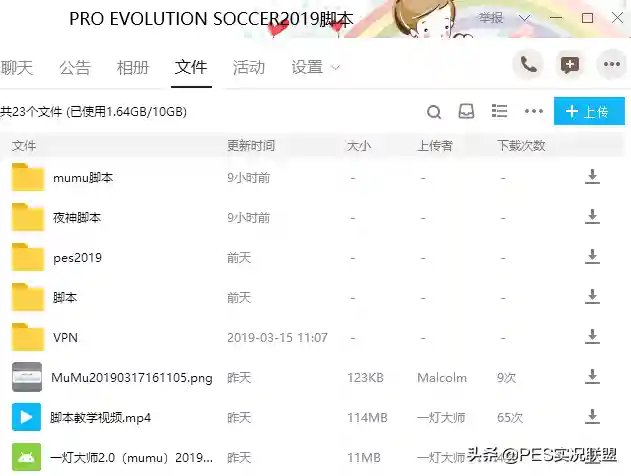Sort by 更新时间 column header
631x476 pixels.
tap(251, 145)
